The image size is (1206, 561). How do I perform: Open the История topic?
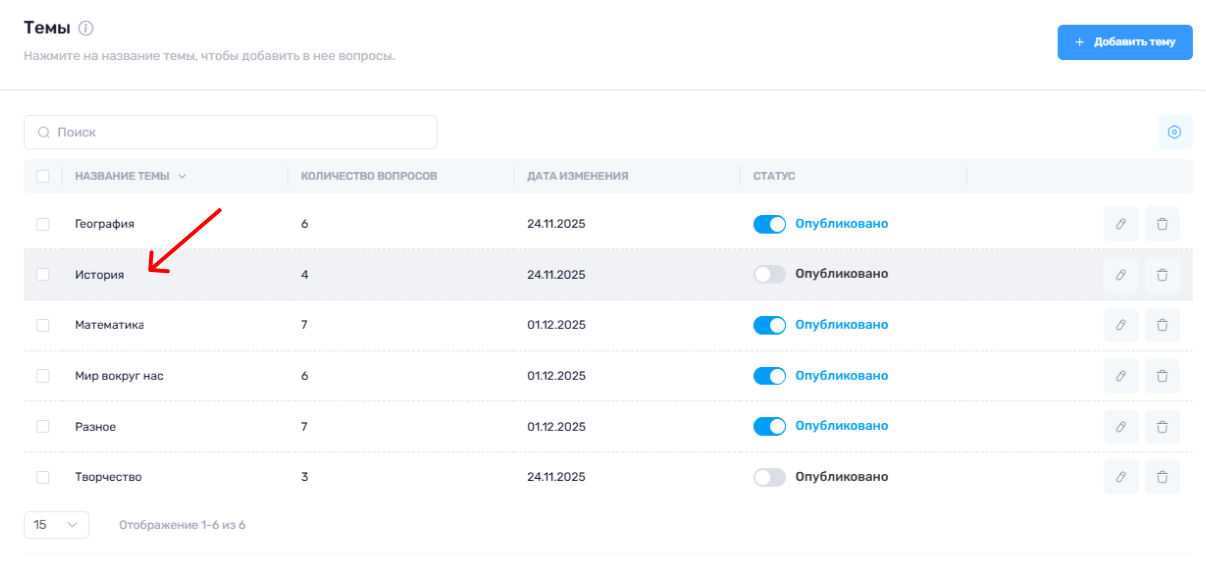[100, 274]
